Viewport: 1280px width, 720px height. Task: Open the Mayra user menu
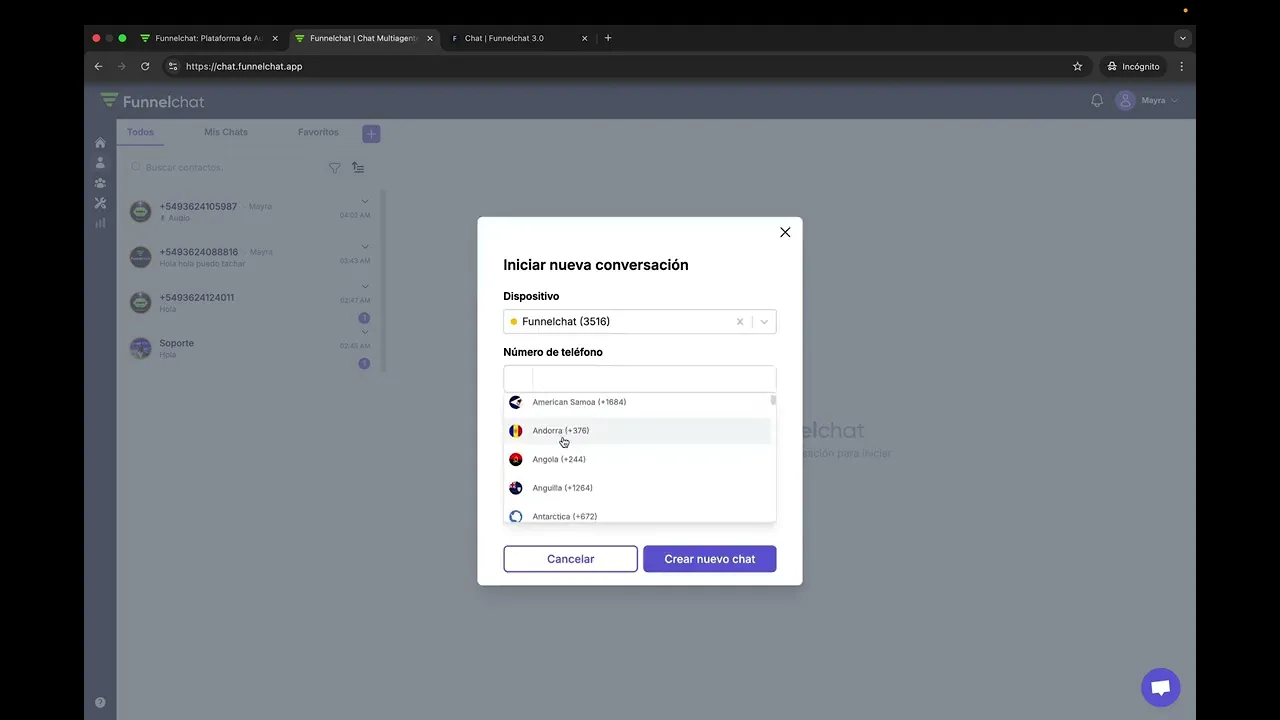pyautogui.click(x=1148, y=101)
